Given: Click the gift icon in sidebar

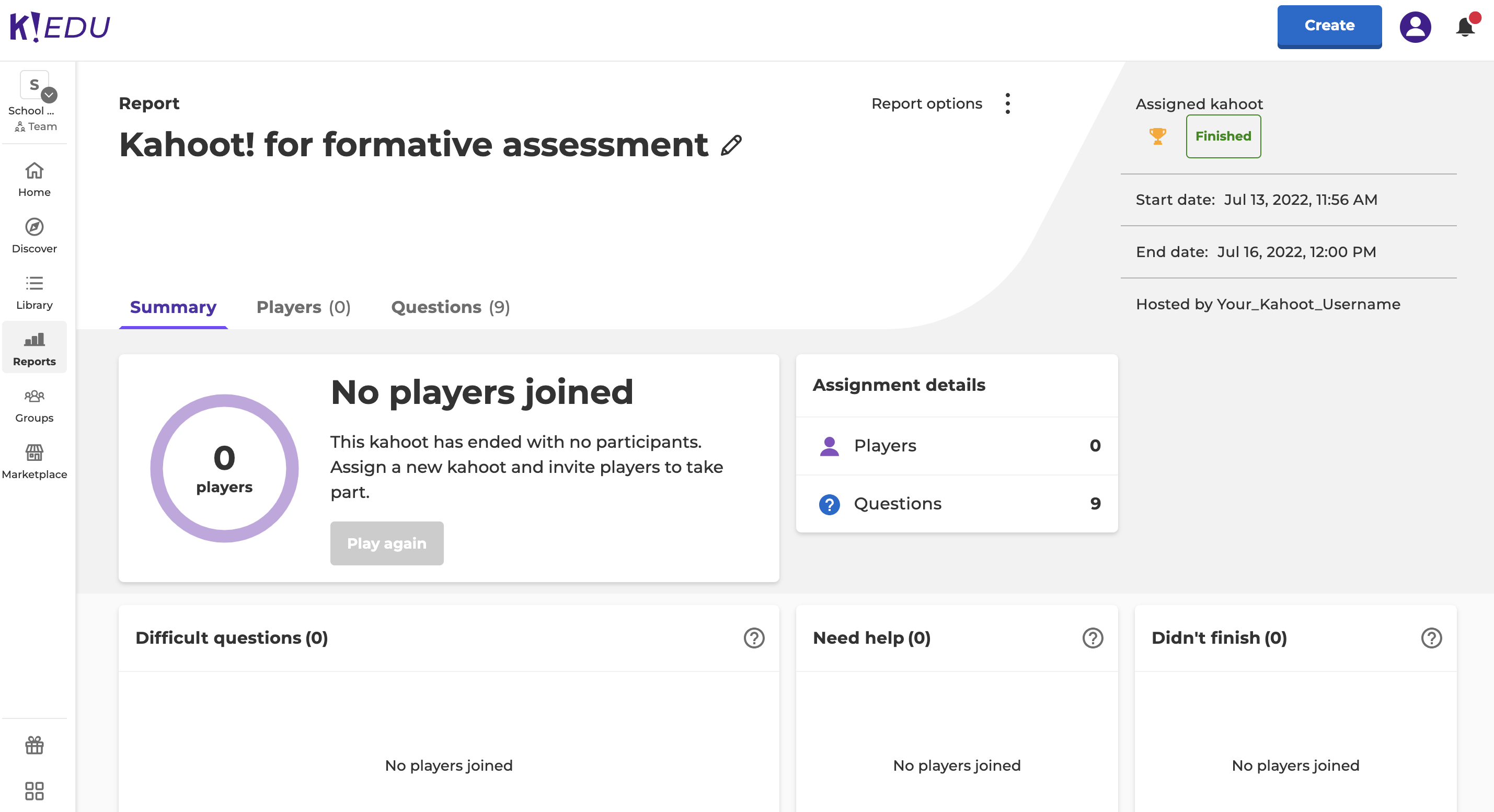Looking at the screenshot, I should tap(34, 745).
